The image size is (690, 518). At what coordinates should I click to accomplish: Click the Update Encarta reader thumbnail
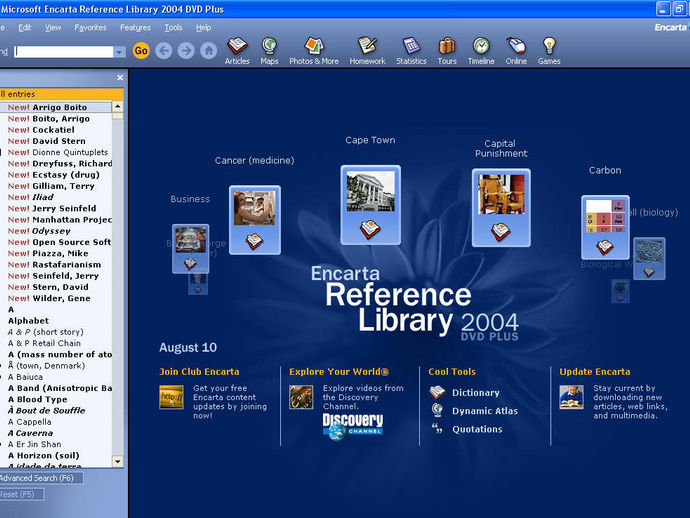pos(571,397)
